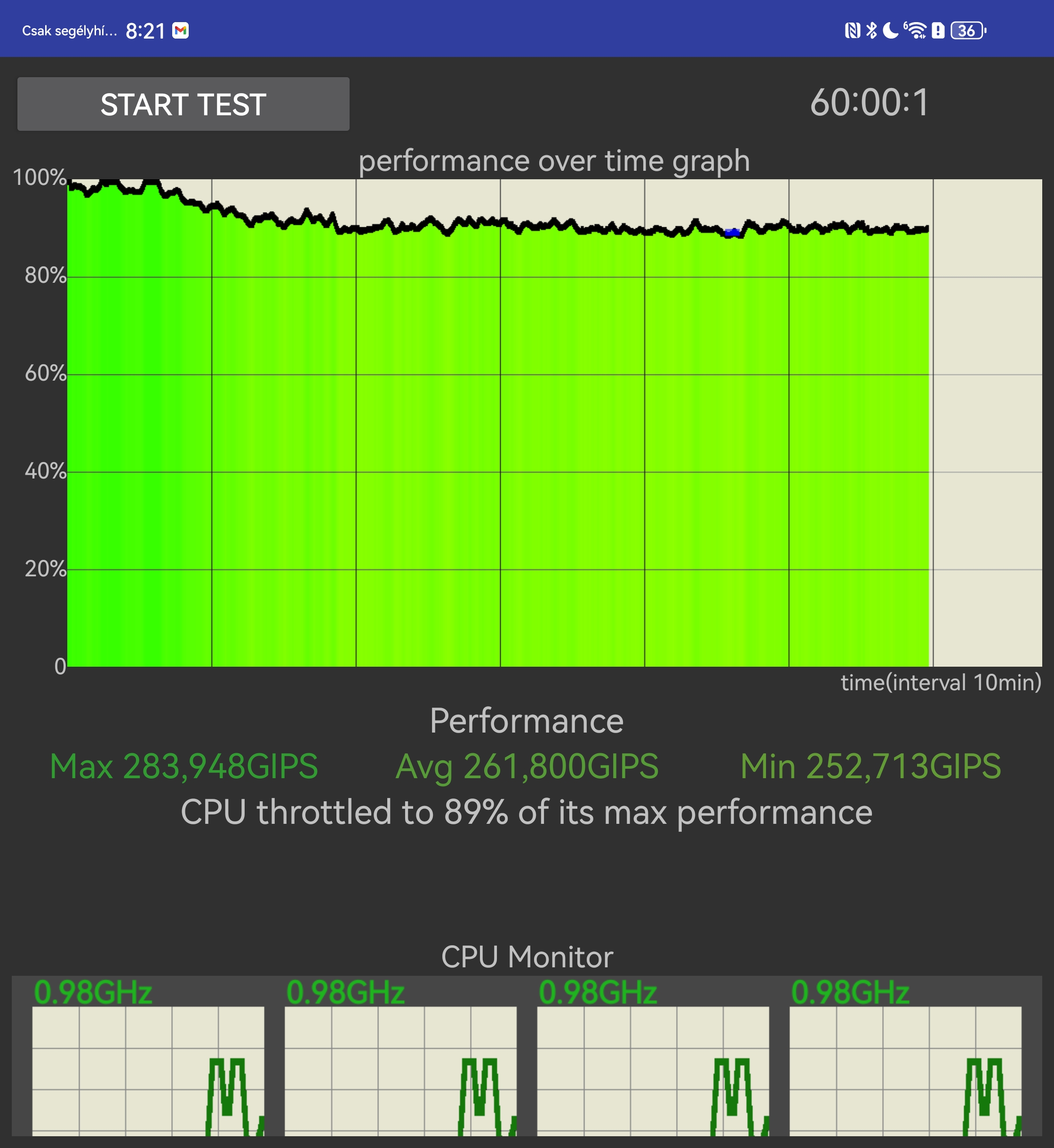Image resolution: width=1054 pixels, height=1148 pixels.
Task: Tap the Max 283,948GIPS value
Action: coord(184,766)
